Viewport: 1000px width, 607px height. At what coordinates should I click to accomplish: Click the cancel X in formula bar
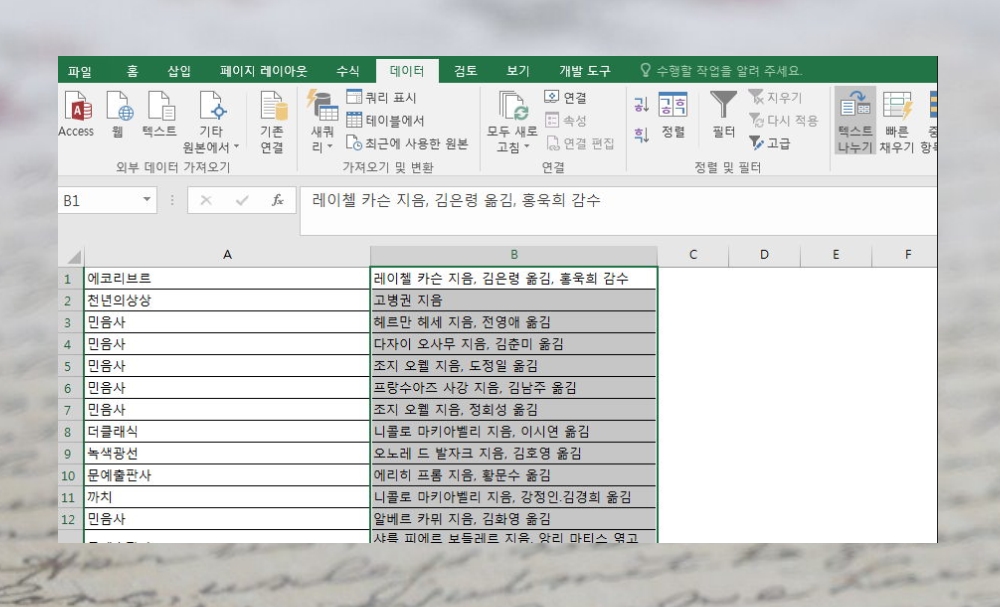[x=206, y=201]
